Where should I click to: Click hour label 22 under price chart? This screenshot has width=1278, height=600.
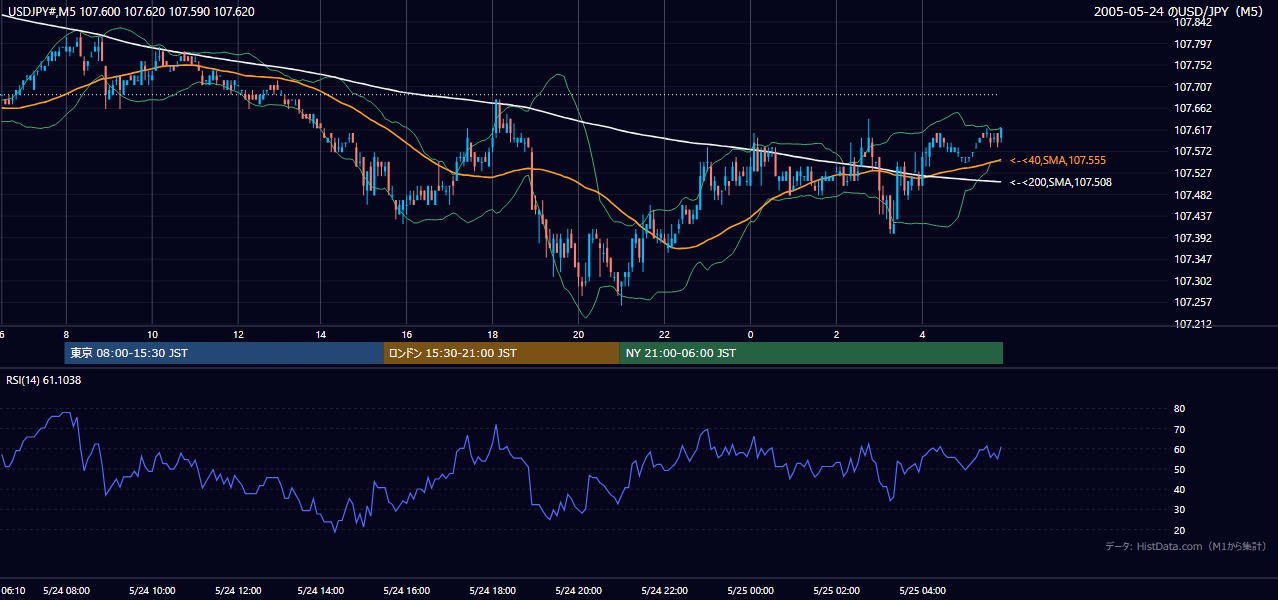[x=664, y=334]
